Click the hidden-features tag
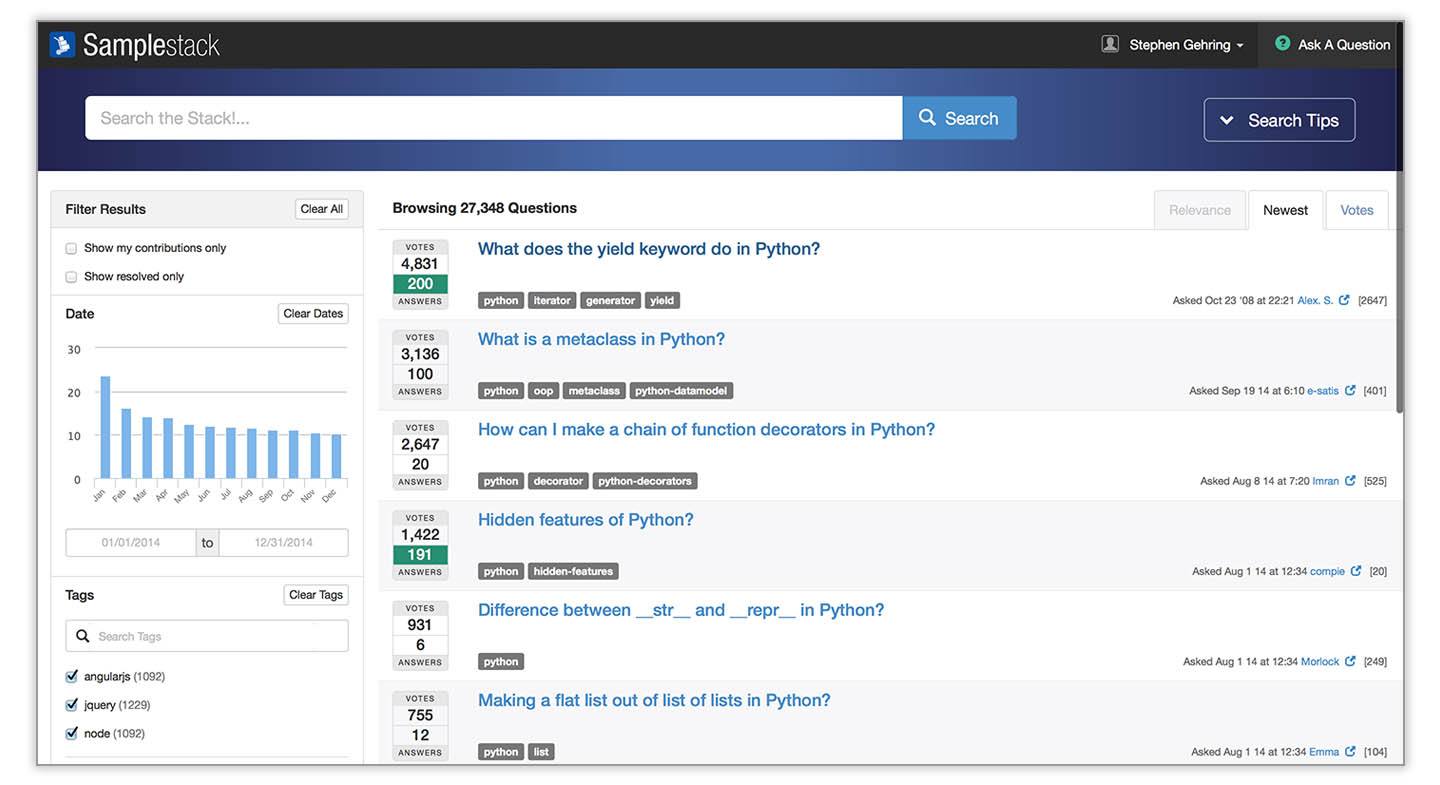 click(573, 571)
